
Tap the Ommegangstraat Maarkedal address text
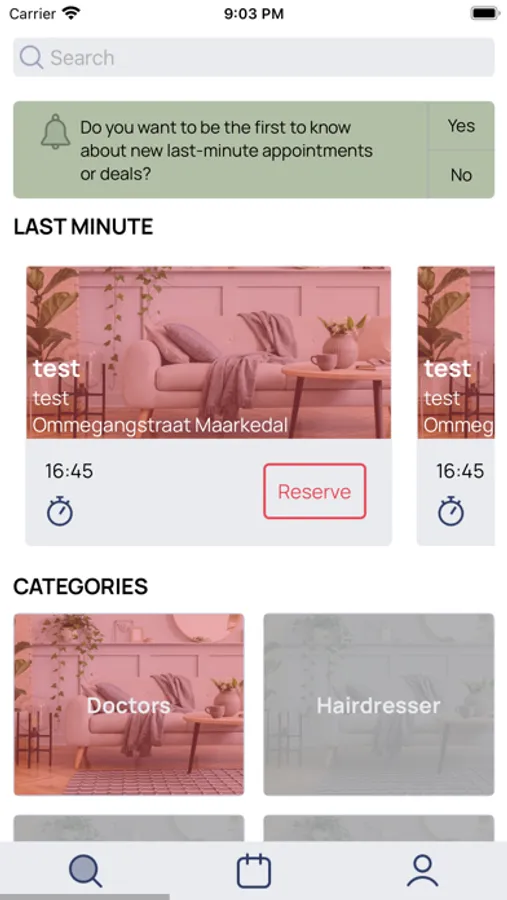point(160,425)
